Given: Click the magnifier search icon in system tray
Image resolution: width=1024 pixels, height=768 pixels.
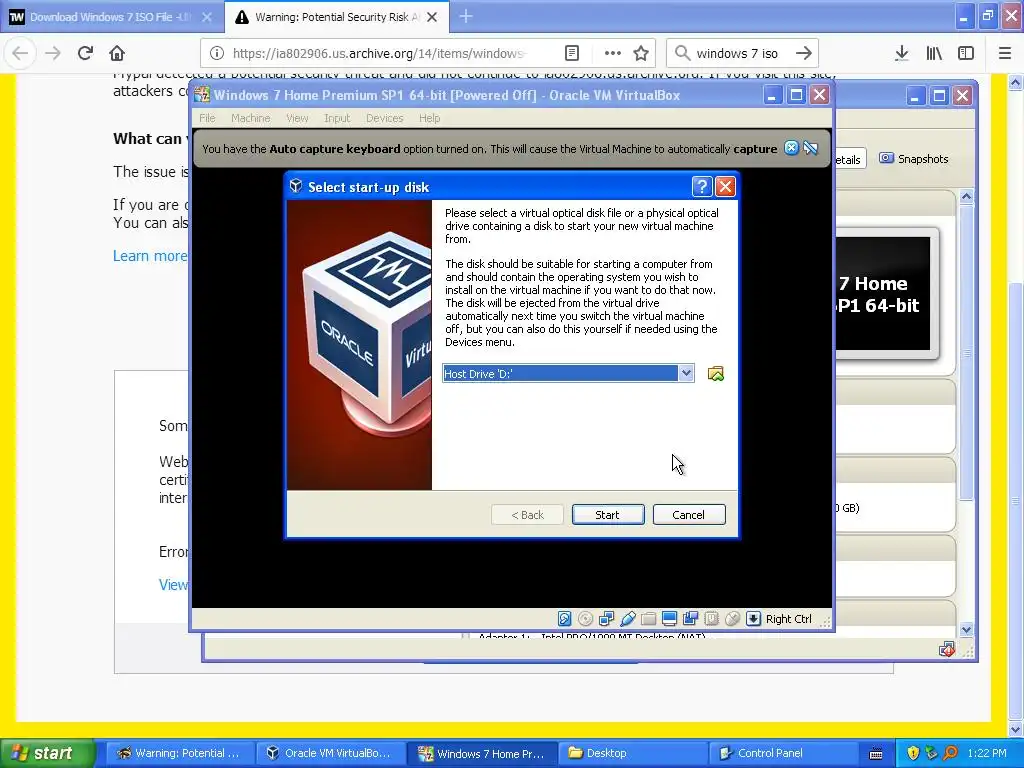Looking at the screenshot, I should point(950,753).
